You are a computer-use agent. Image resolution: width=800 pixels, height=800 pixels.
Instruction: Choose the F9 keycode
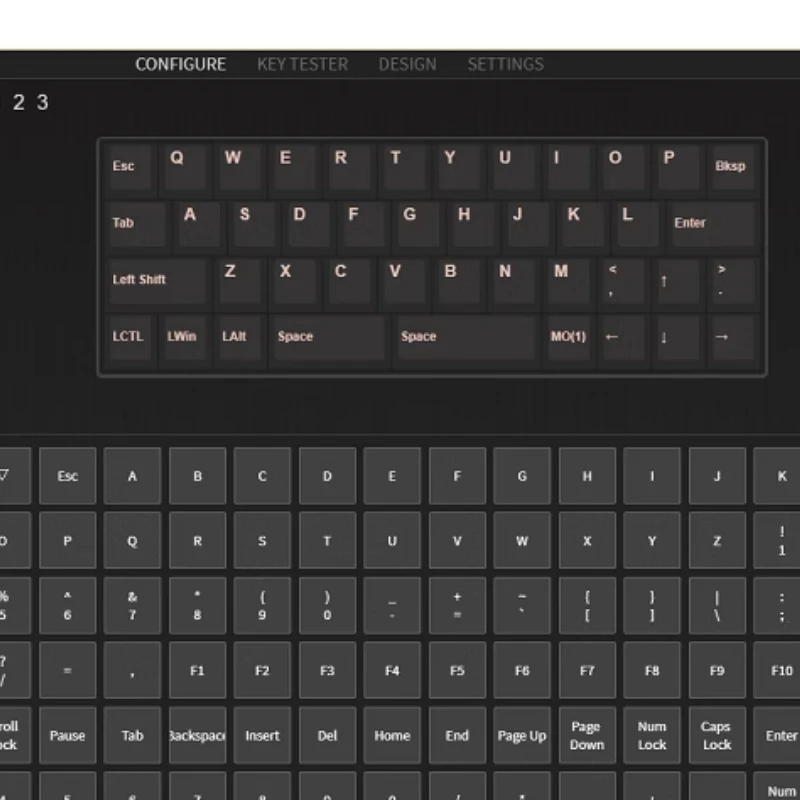tap(717, 670)
